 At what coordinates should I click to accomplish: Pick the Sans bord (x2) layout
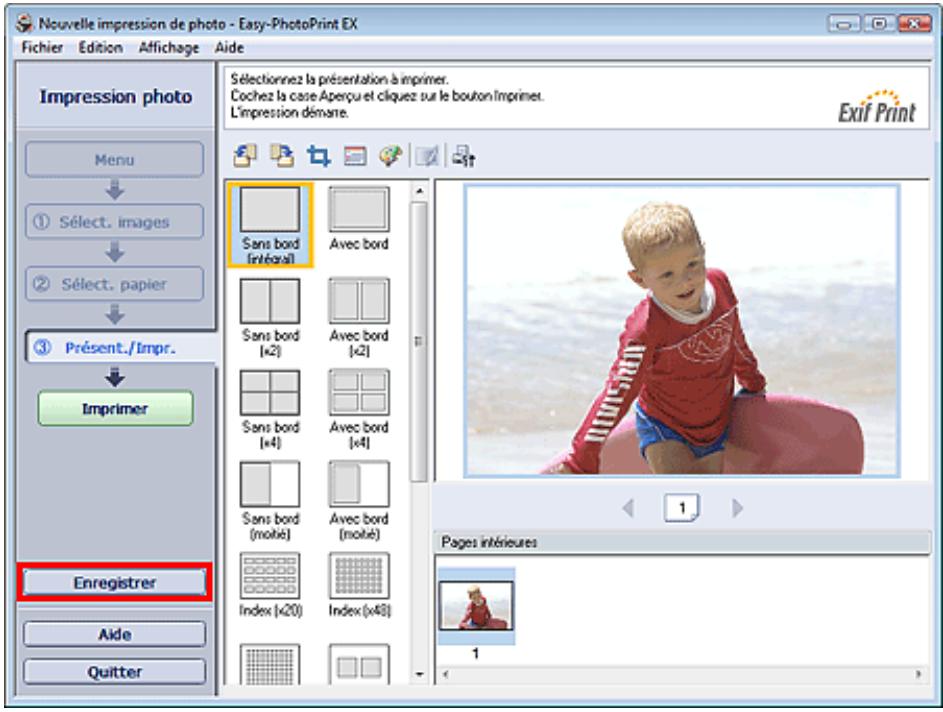coord(270,317)
